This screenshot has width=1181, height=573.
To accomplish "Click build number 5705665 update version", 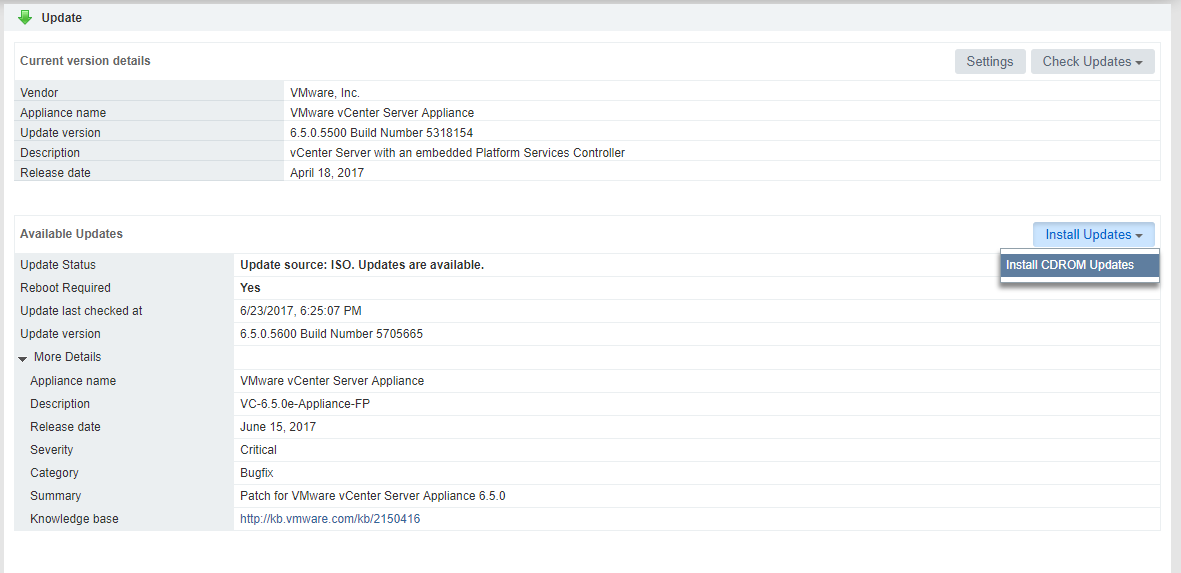I will (x=331, y=334).
